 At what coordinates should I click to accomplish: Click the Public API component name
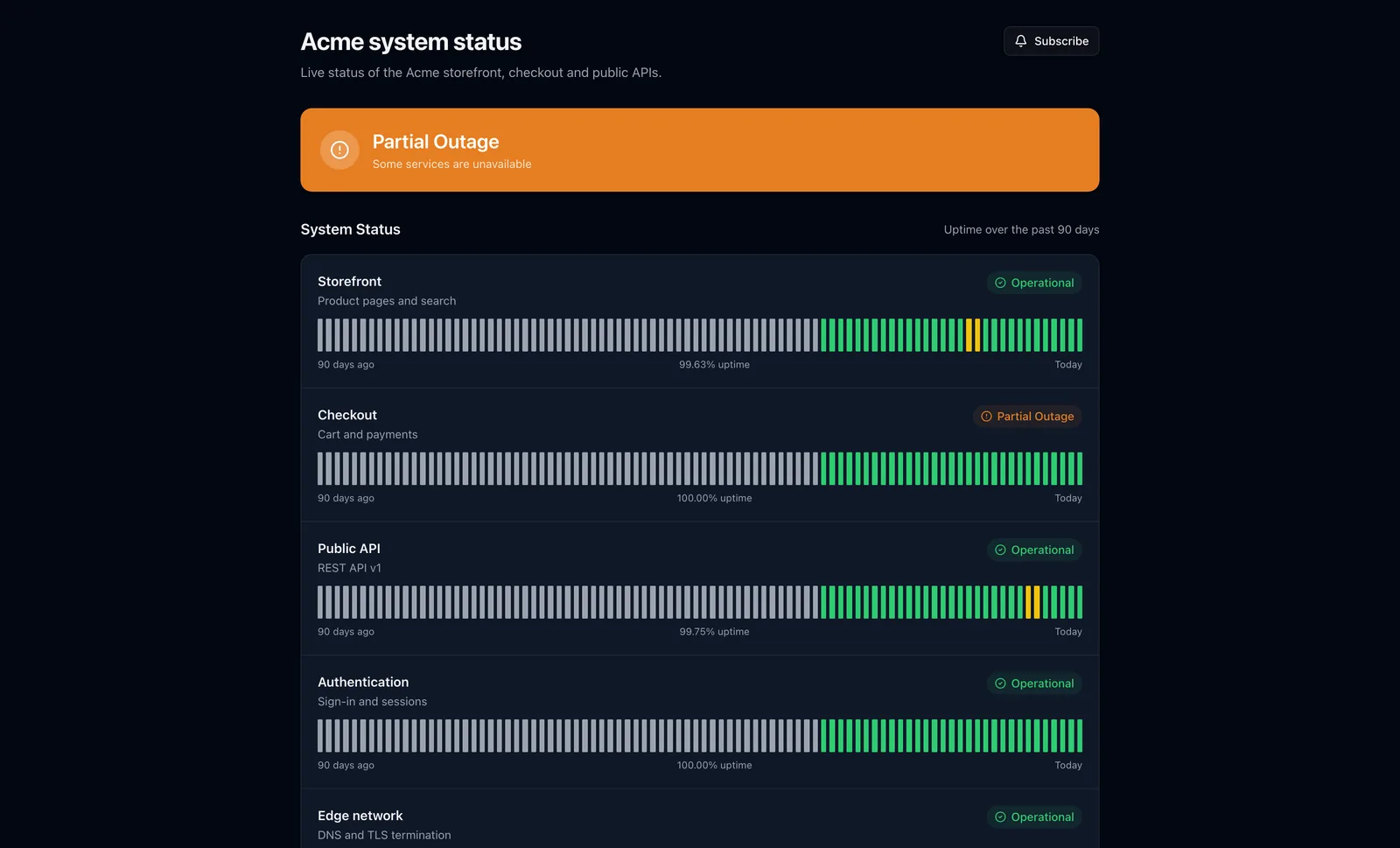349,549
